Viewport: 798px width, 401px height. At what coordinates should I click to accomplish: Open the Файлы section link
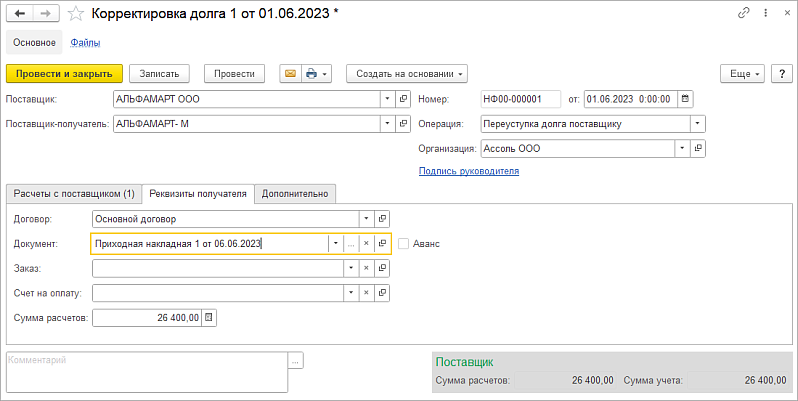click(x=85, y=42)
